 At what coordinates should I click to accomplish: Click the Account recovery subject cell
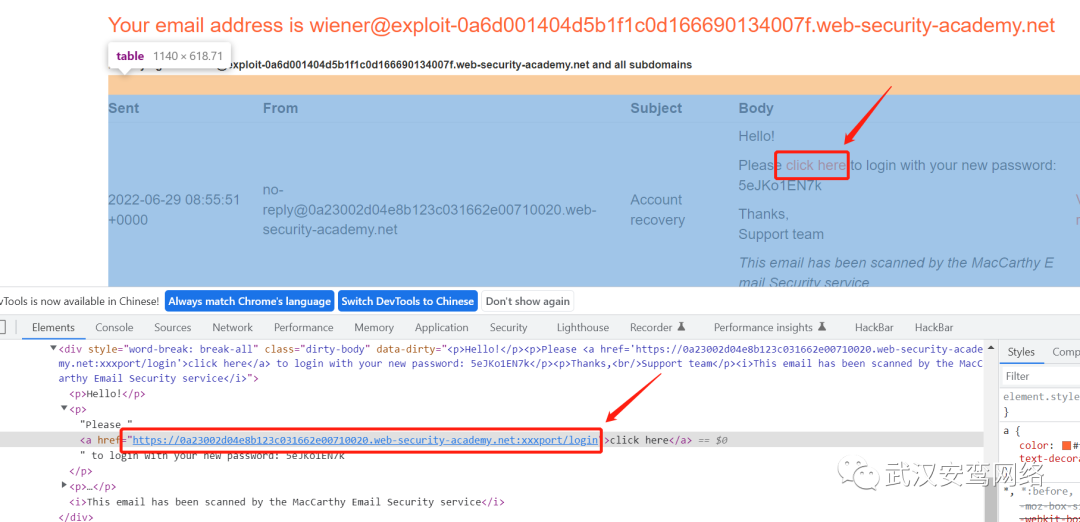[x=658, y=210]
